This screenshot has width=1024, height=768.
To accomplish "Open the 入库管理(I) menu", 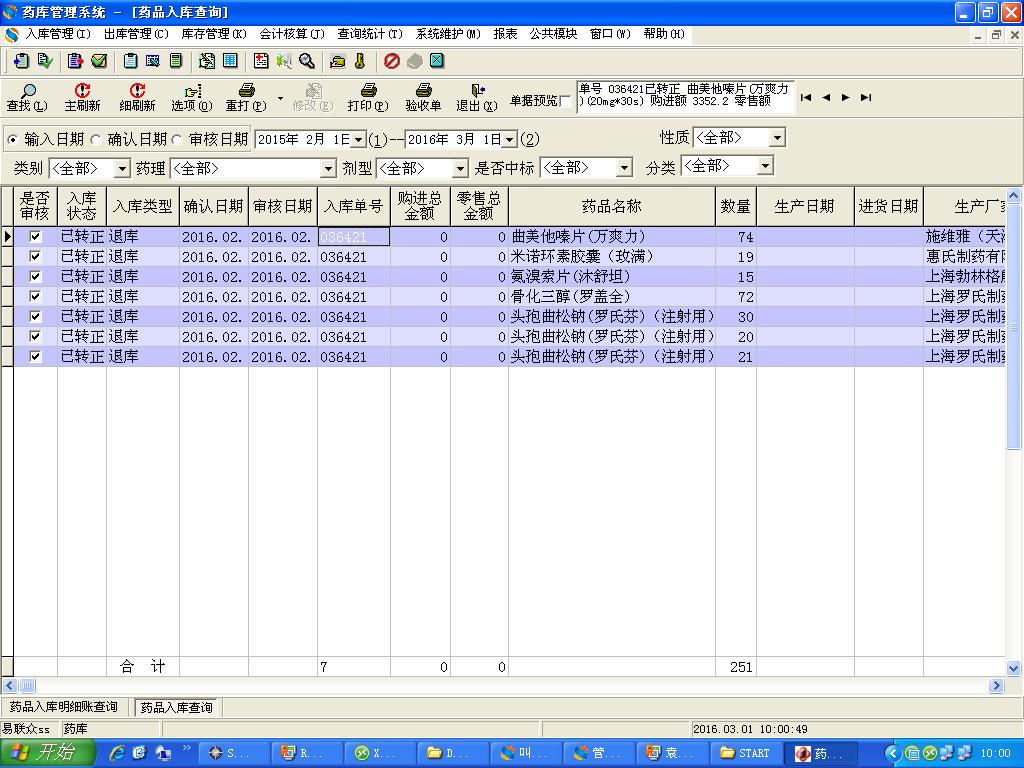I will click(57, 34).
